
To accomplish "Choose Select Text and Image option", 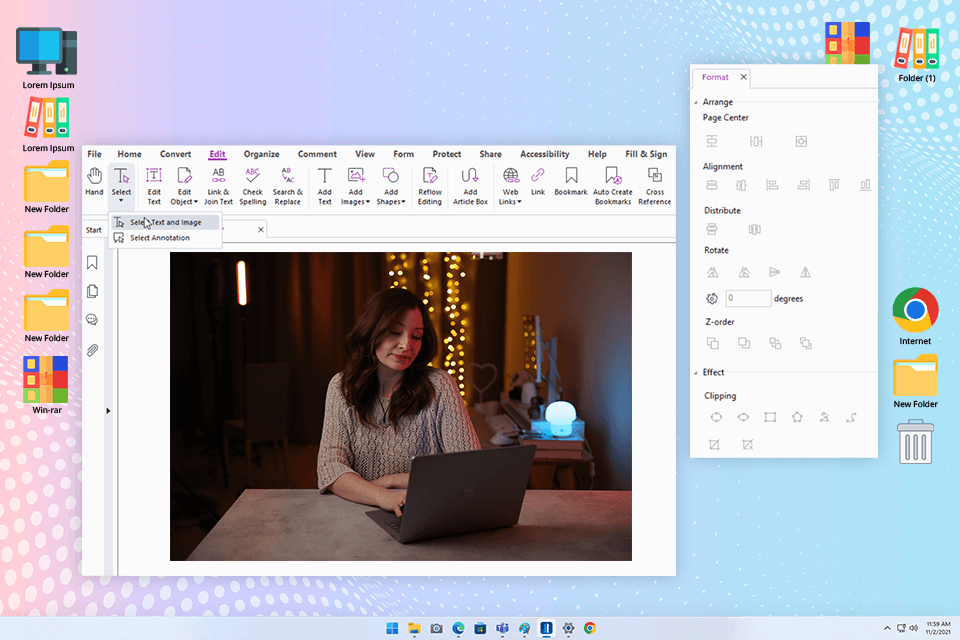I will [x=165, y=222].
